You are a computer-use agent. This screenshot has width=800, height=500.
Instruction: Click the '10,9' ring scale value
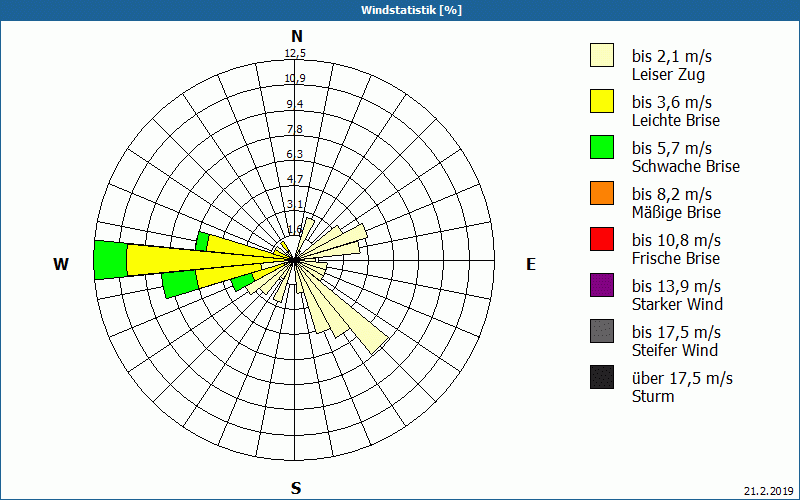click(295, 78)
